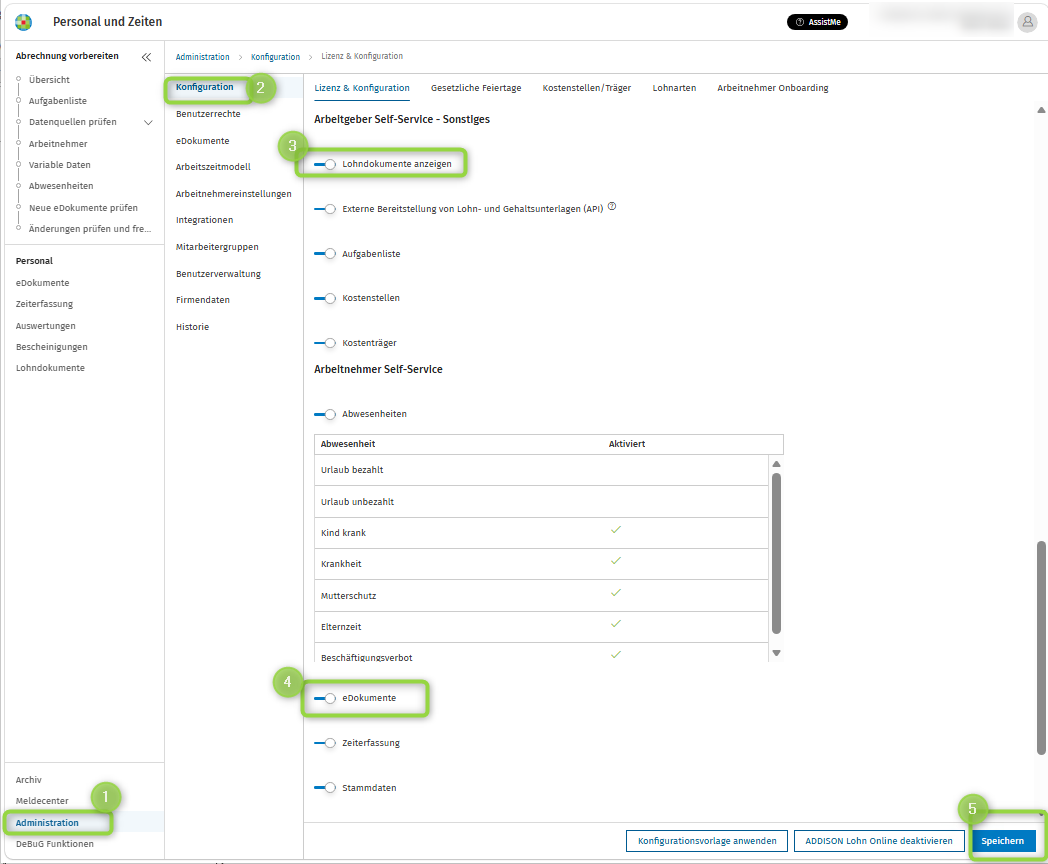Screen dimensions: 1048x864
Task: Go to Übersicht in the sidebar
Action: 49,80
